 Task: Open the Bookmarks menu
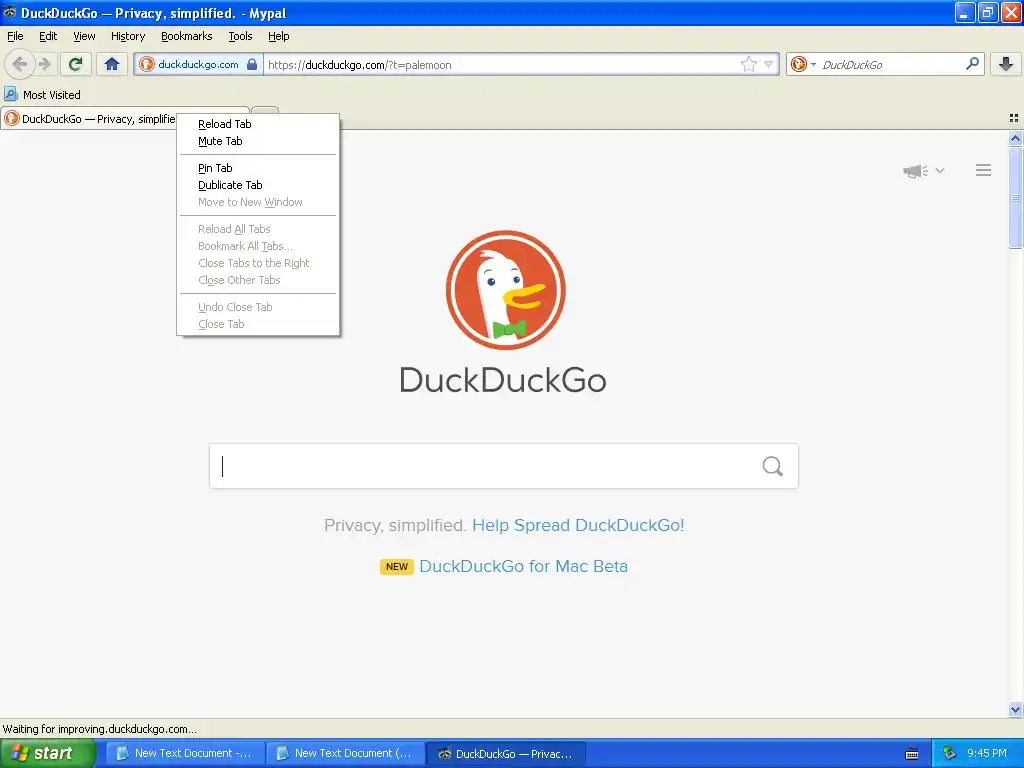(x=187, y=36)
